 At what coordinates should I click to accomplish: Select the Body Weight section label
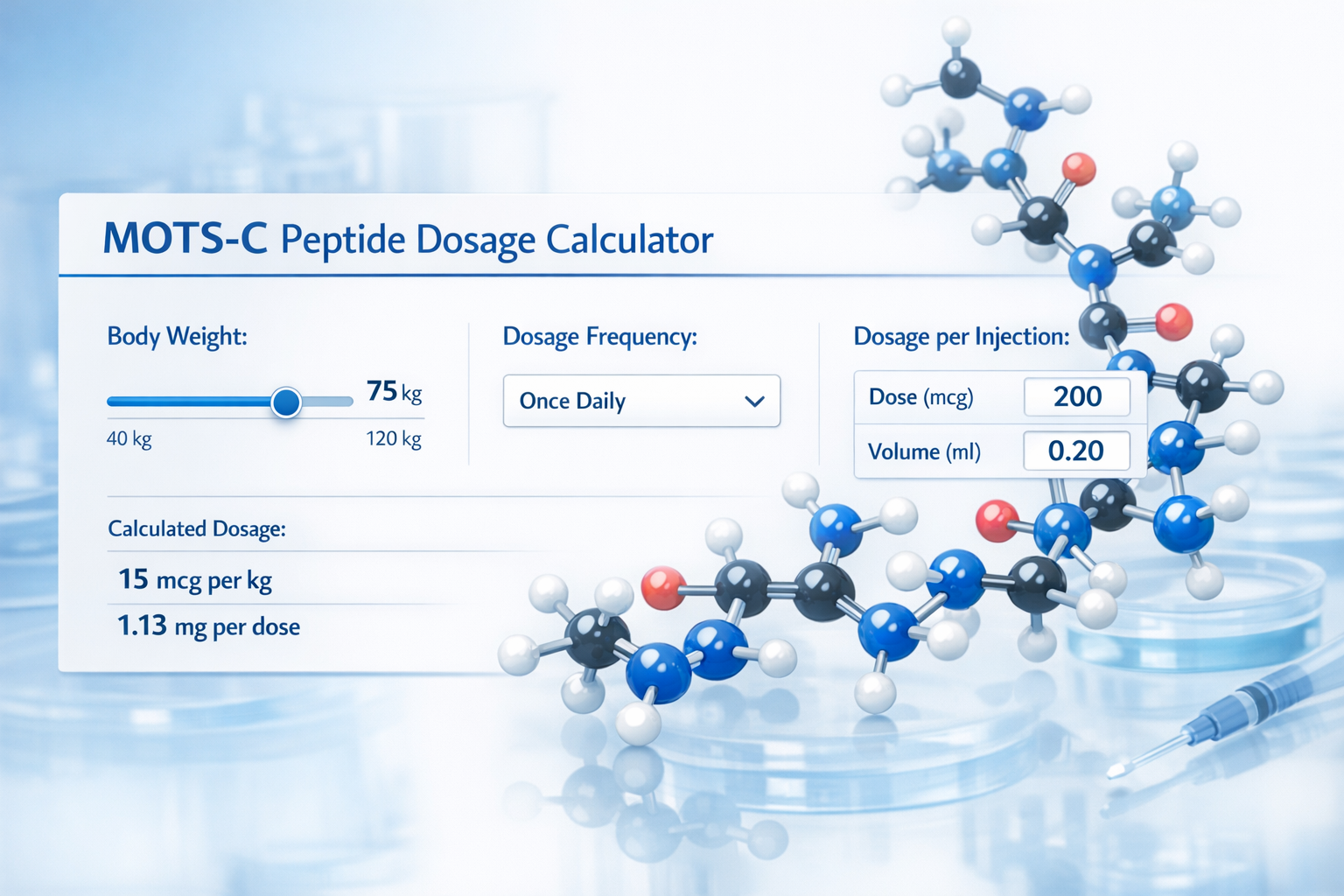point(175,336)
